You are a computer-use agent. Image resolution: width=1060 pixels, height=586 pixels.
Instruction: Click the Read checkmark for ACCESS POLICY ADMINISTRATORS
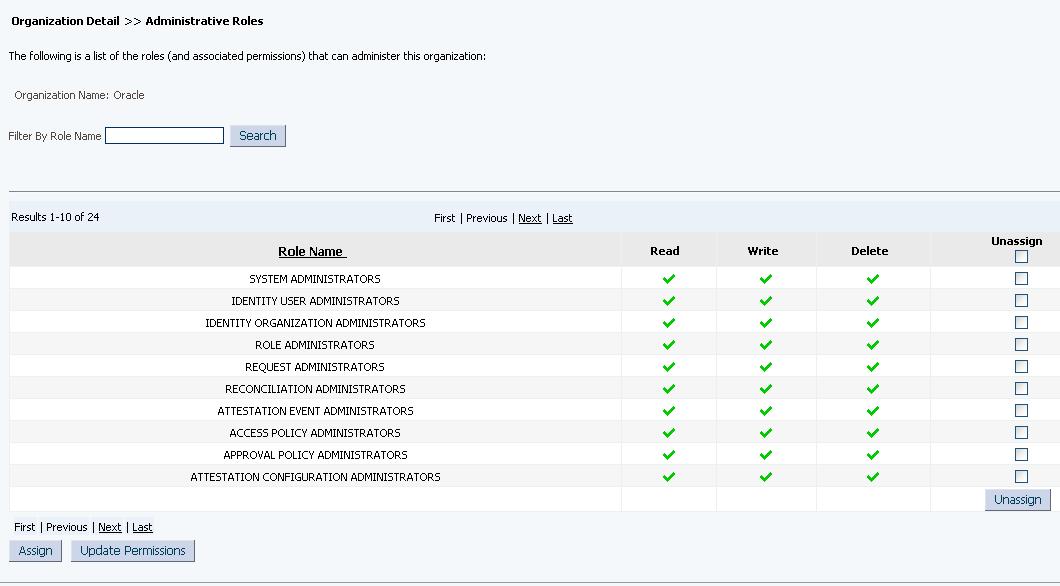[x=669, y=433]
